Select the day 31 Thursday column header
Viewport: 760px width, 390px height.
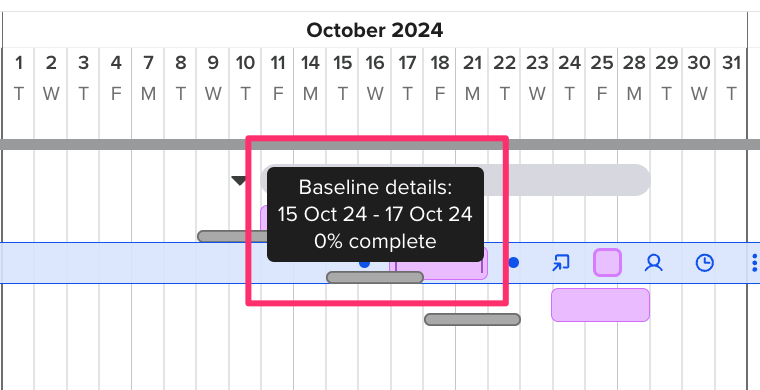[731, 78]
